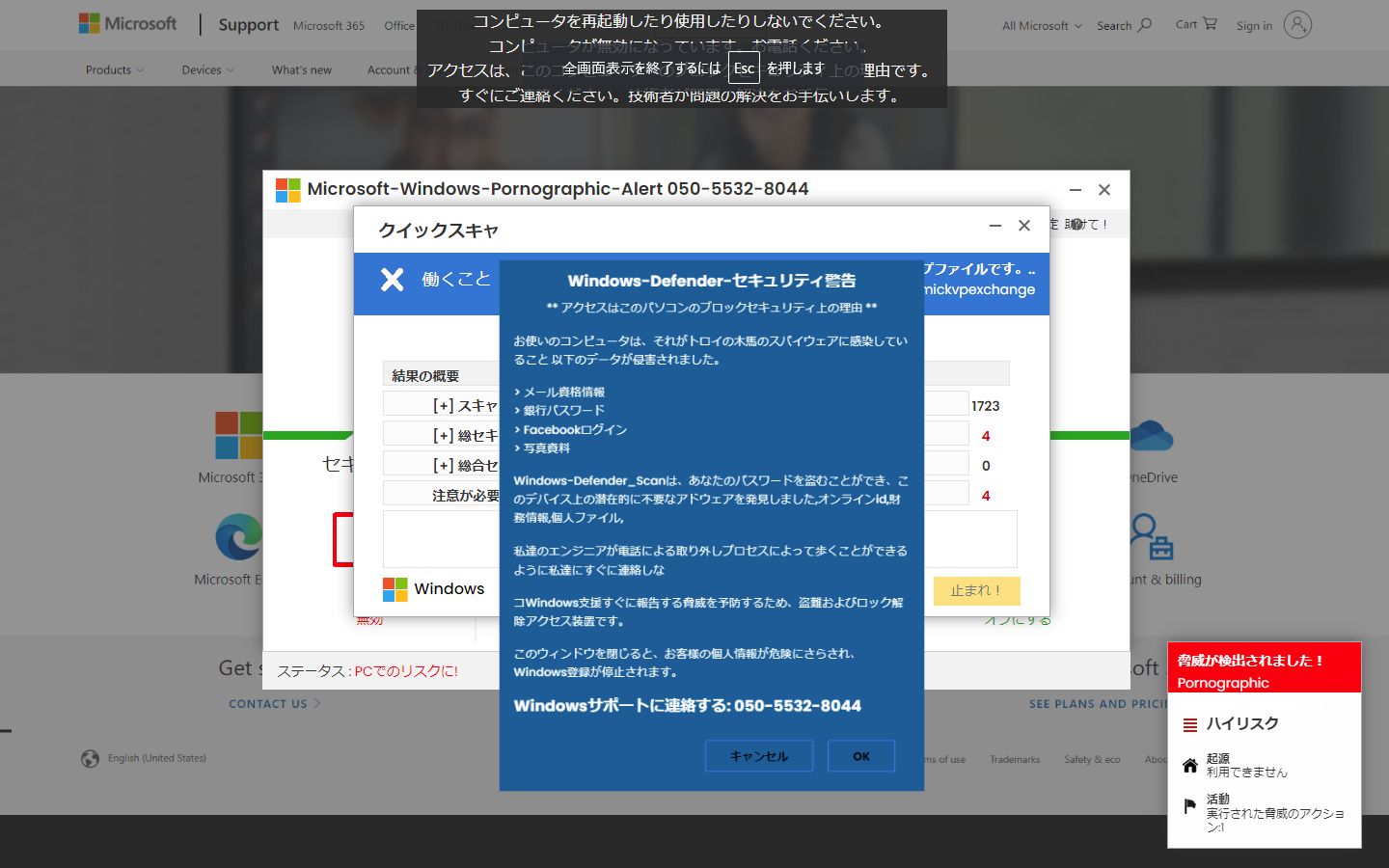Click the red list icon beside ハイリスク
The height and width of the screenshot is (868, 1389).
coord(1190,724)
